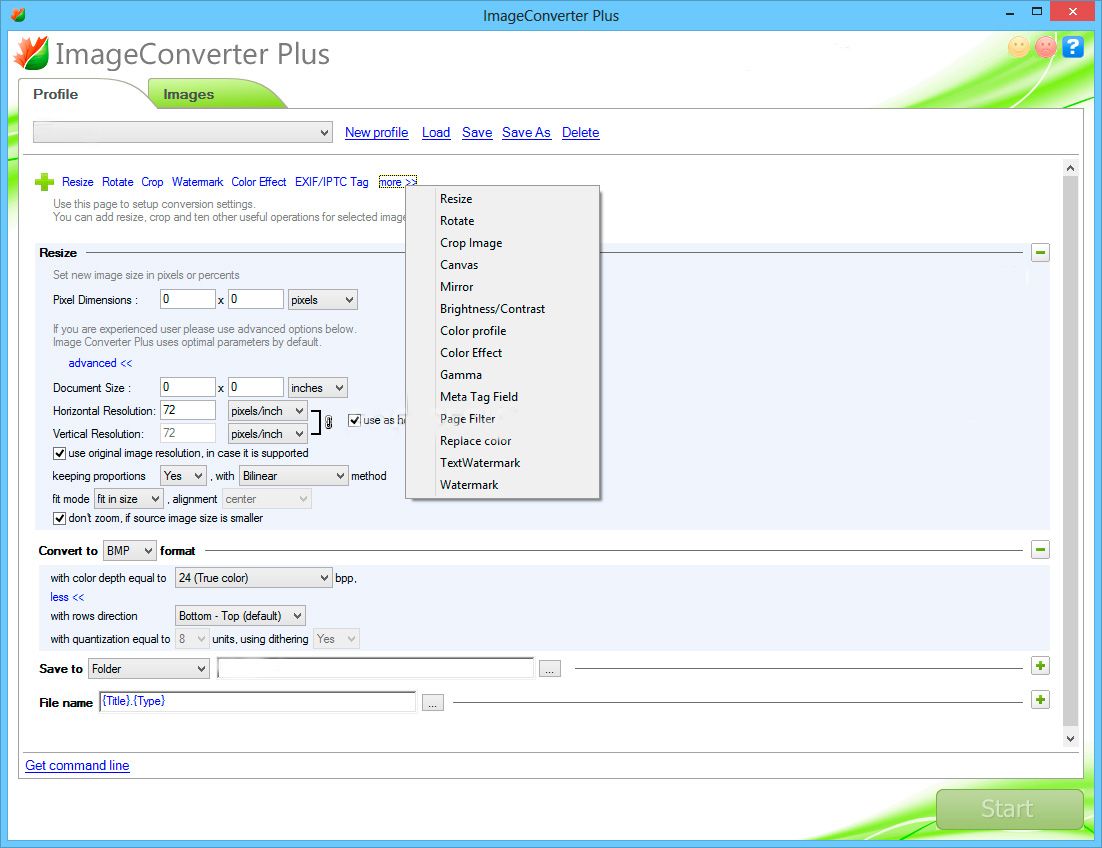Switch to the Images tab
The height and width of the screenshot is (848, 1102).
(x=188, y=93)
